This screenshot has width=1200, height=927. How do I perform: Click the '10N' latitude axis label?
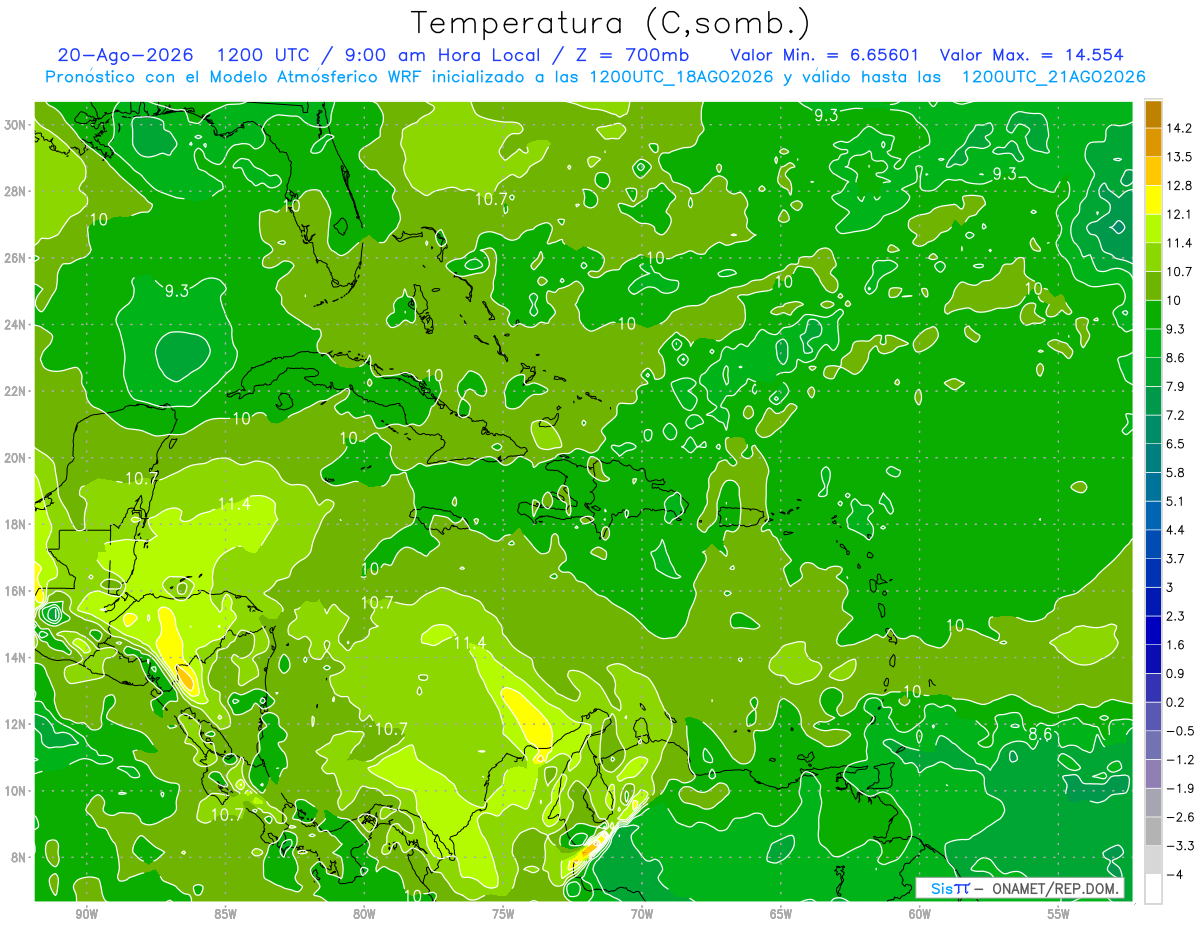16,791
